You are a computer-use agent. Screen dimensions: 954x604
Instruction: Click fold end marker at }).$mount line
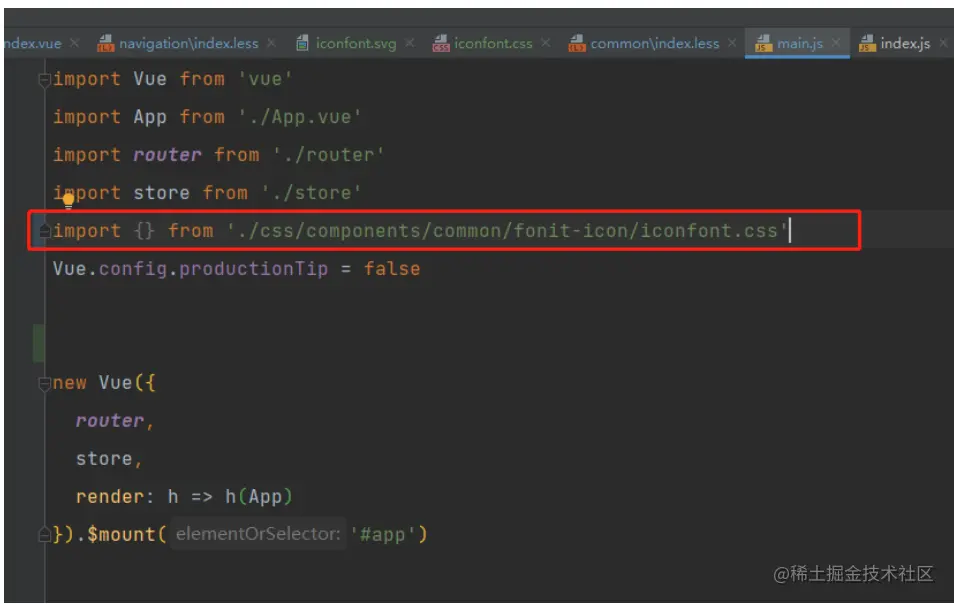click(x=44, y=535)
